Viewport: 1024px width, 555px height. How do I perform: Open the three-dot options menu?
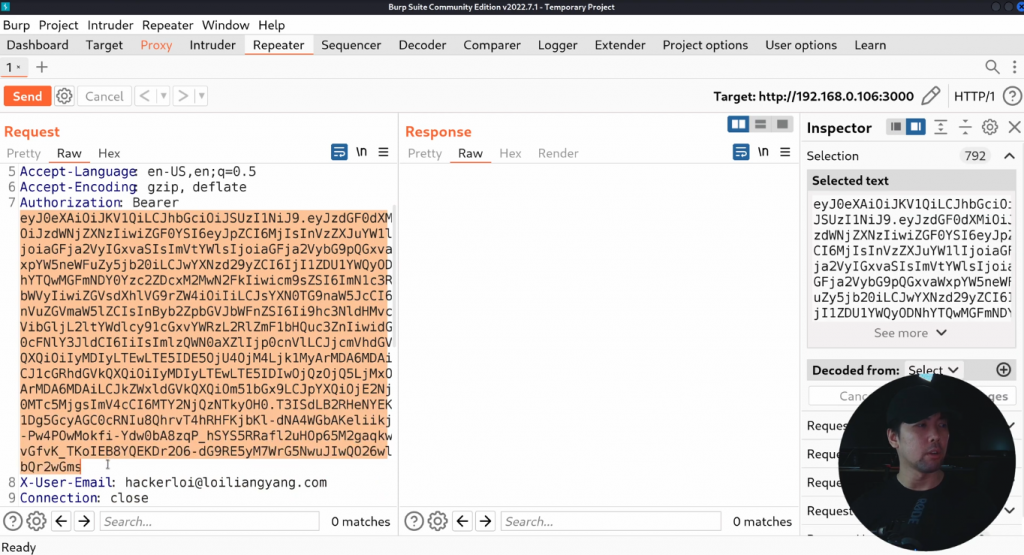pos(1014,67)
